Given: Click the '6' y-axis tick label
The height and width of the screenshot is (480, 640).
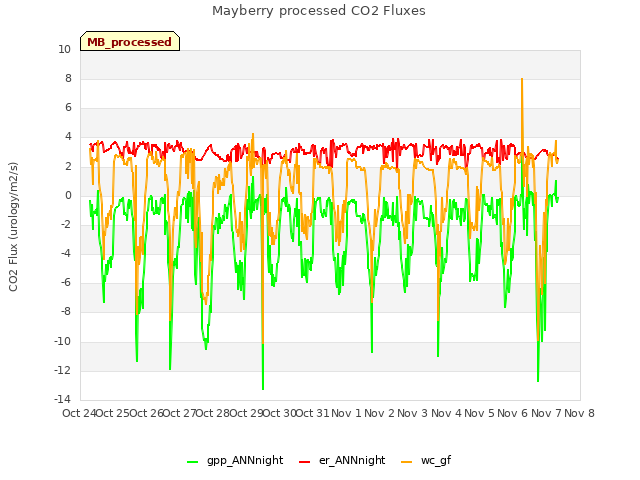Looking at the screenshot, I should pos(68,107).
